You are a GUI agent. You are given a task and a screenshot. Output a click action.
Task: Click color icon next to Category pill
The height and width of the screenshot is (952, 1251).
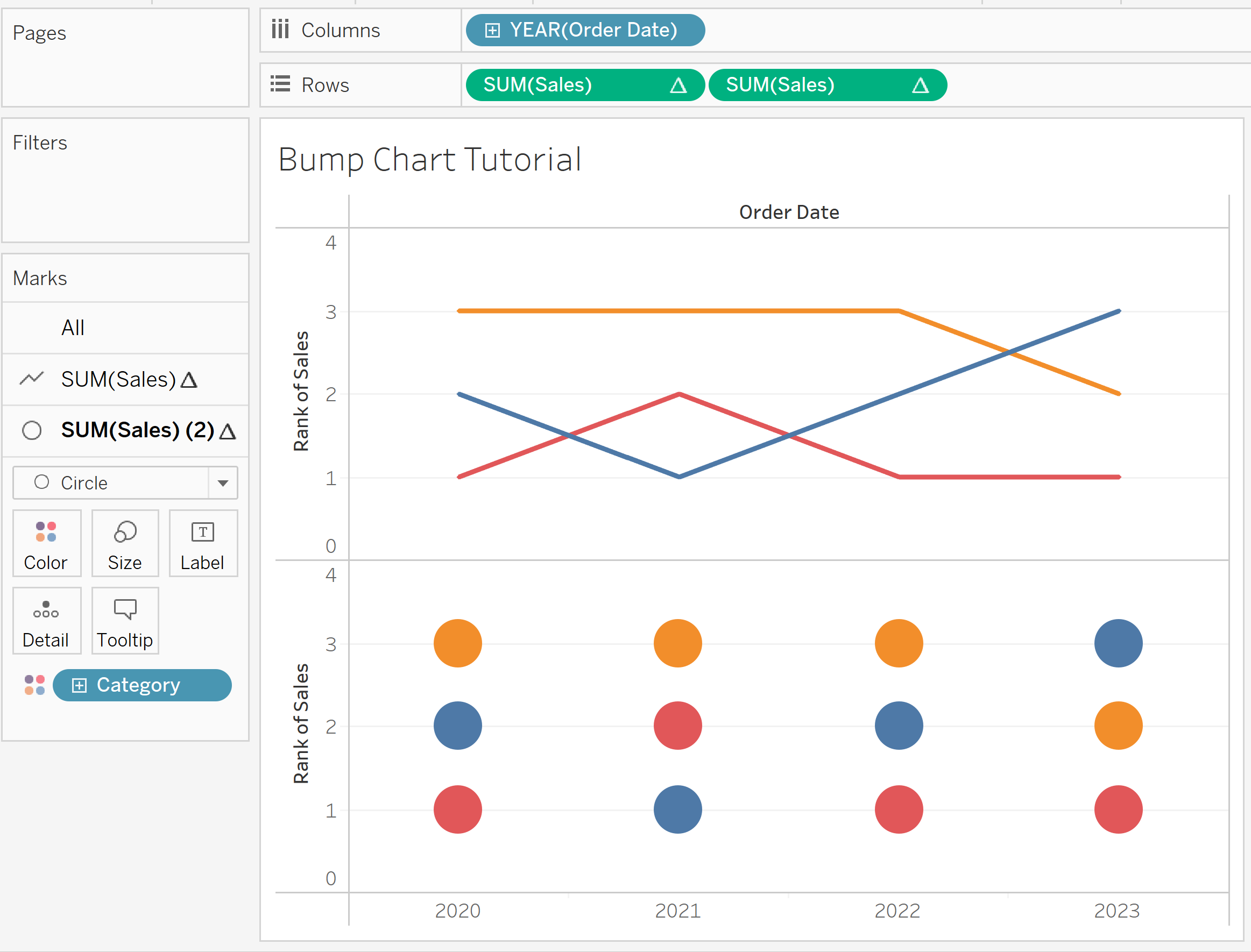[34, 685]
